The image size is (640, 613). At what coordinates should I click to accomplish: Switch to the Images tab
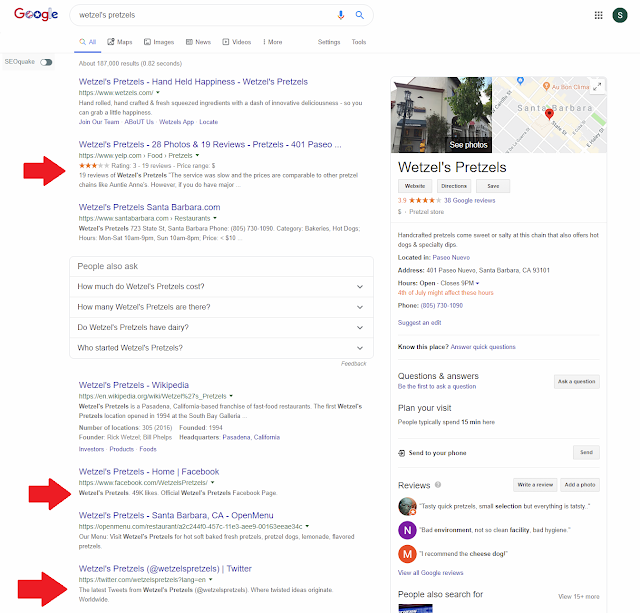[159, 42]
